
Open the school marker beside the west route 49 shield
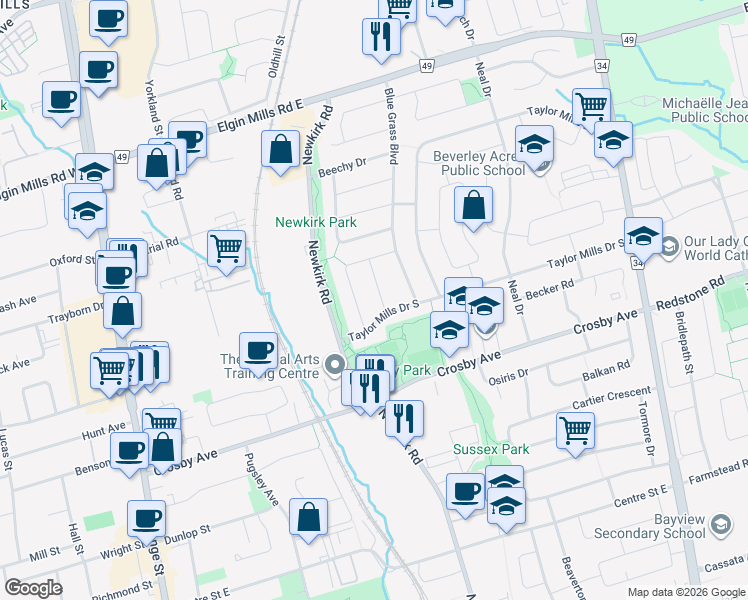tap(94, 172)
